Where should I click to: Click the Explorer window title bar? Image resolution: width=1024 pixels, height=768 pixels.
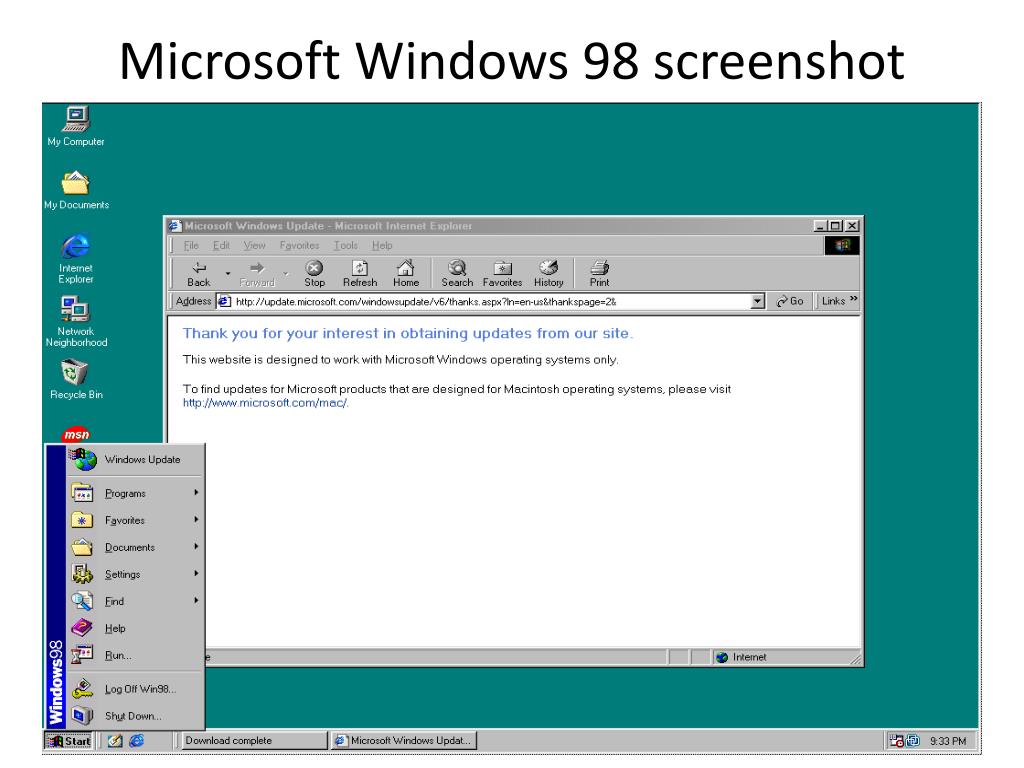pos(490,226)
